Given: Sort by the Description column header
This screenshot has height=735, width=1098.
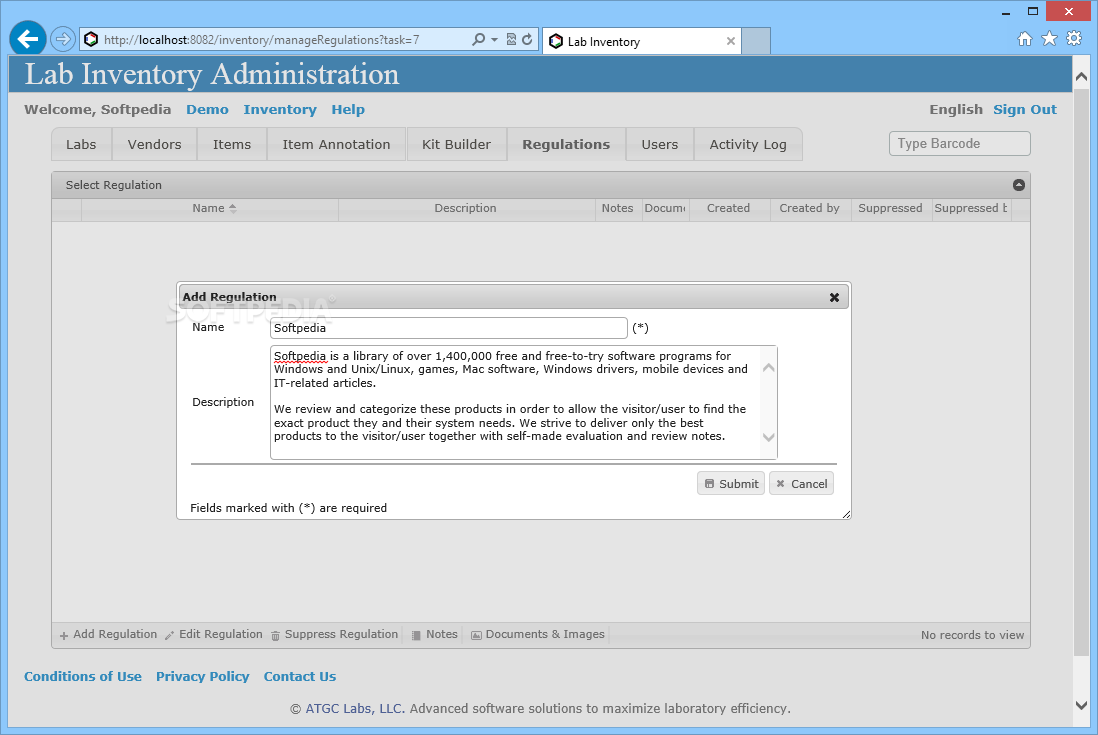Looking at the screenshot, I should point(466,209).
